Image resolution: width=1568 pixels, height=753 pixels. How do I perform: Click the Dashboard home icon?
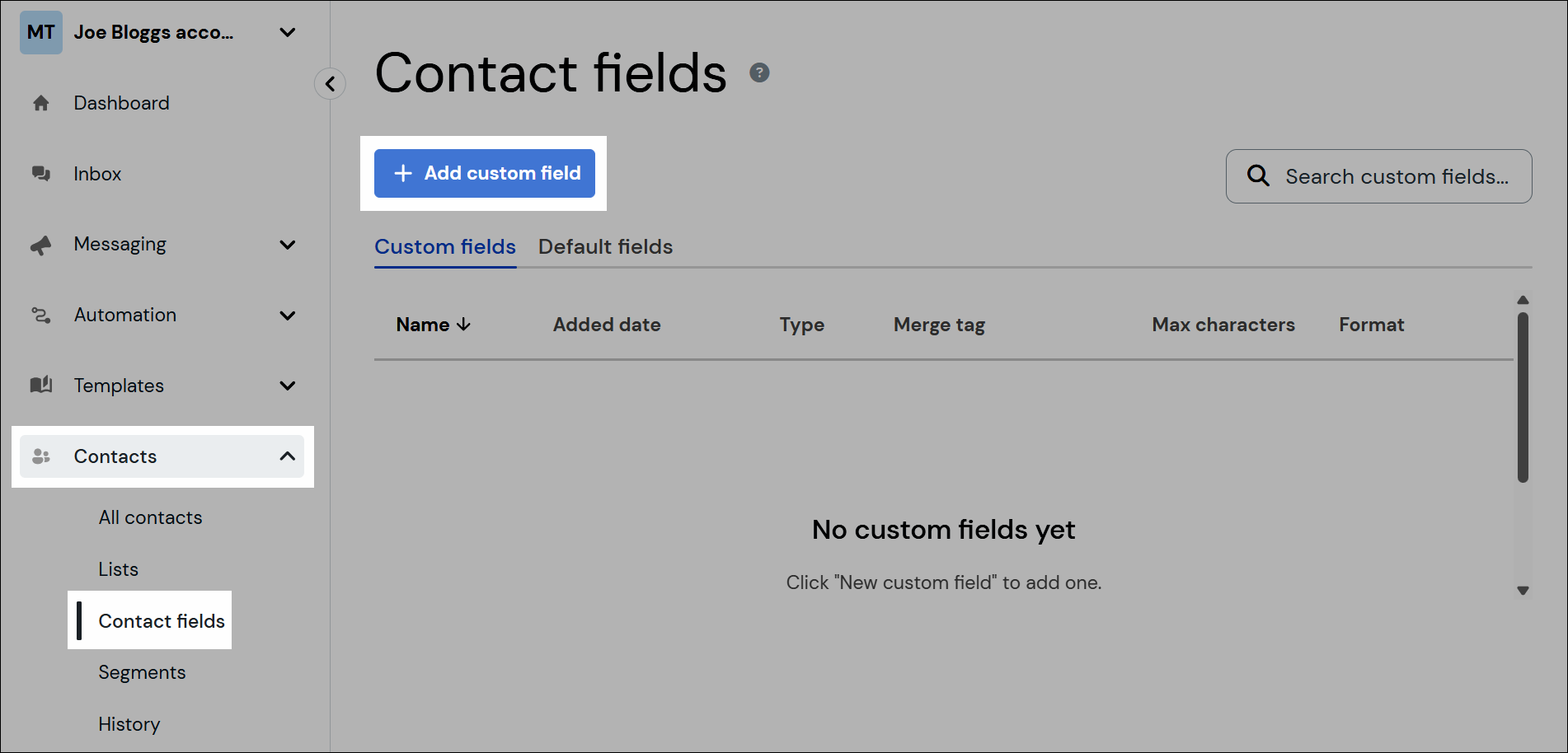click(40, 102)
